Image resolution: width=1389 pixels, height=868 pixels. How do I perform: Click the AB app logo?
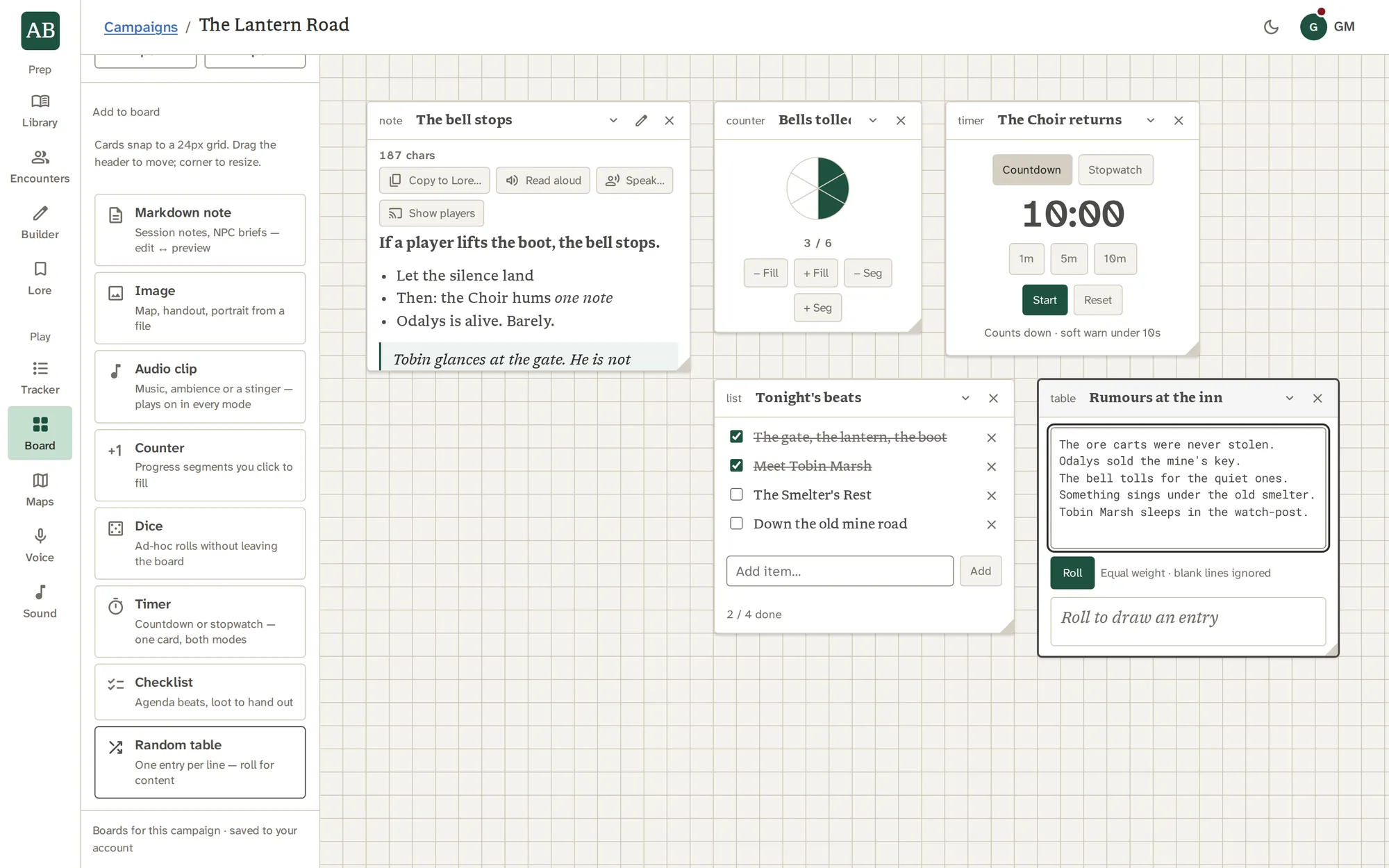pyautogui.click(x=40, y=31)
